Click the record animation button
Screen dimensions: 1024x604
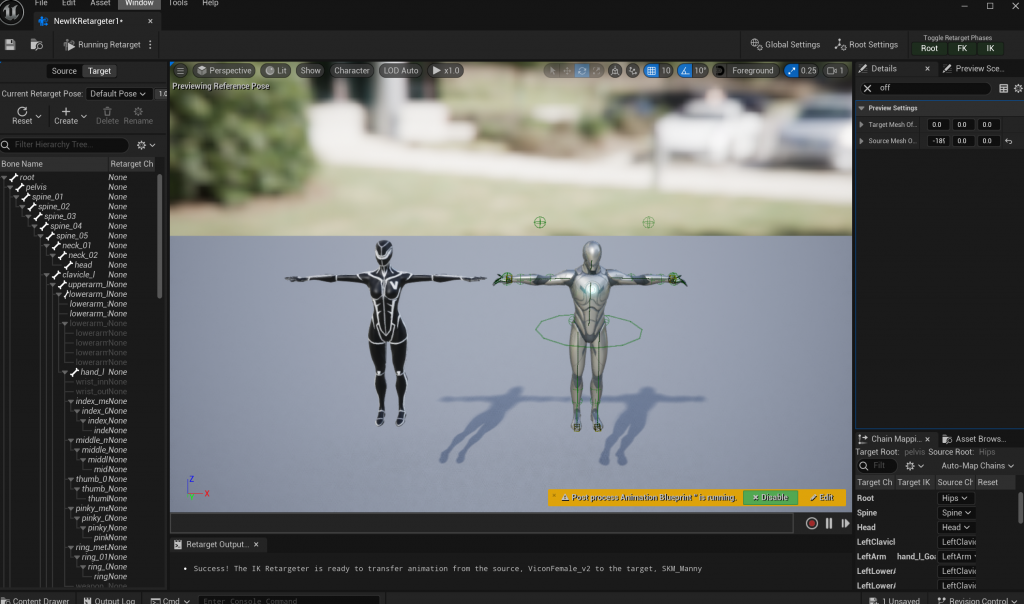click(811, 523)
